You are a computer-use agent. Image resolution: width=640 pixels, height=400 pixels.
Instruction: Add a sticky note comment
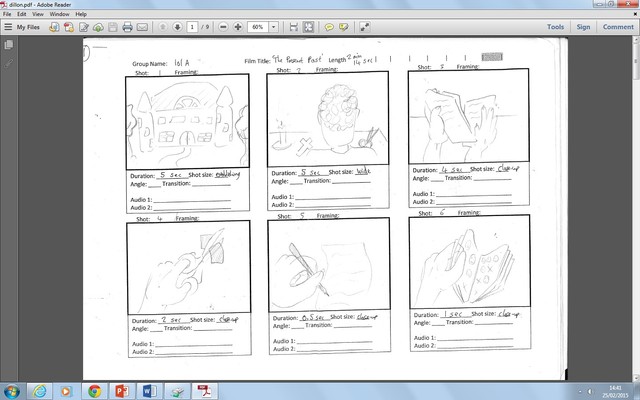[329, 27]
